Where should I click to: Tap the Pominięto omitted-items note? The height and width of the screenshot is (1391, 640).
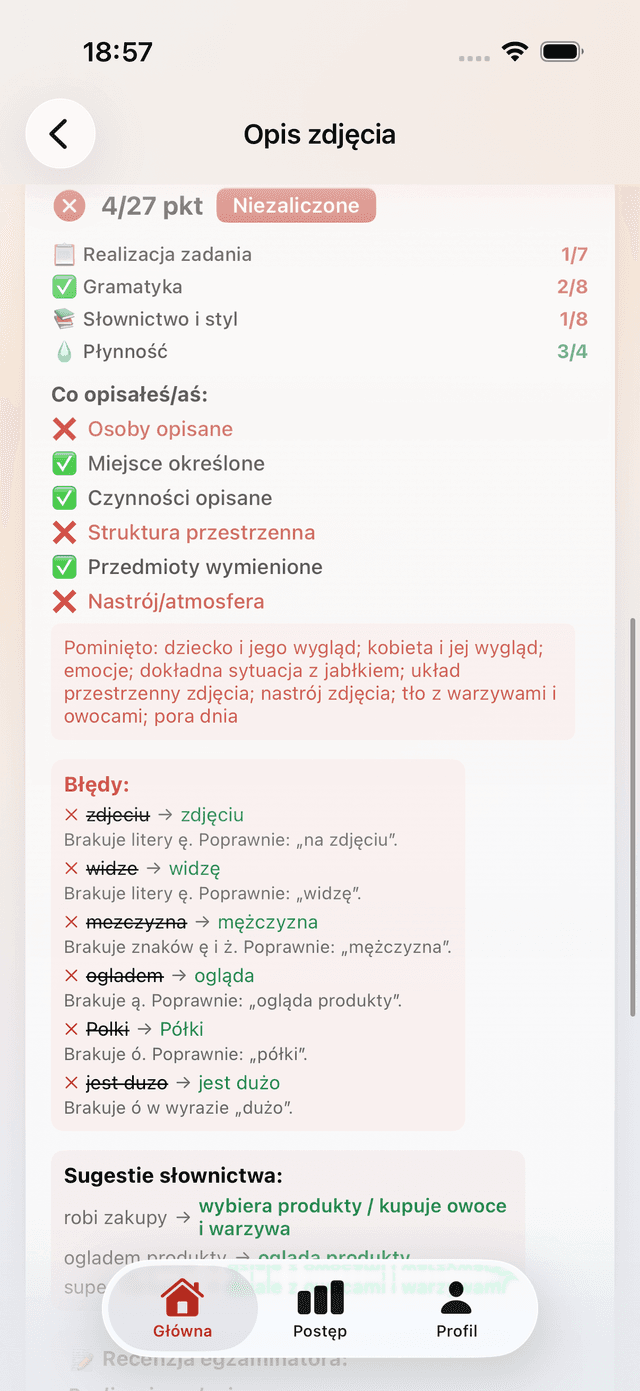312,682
